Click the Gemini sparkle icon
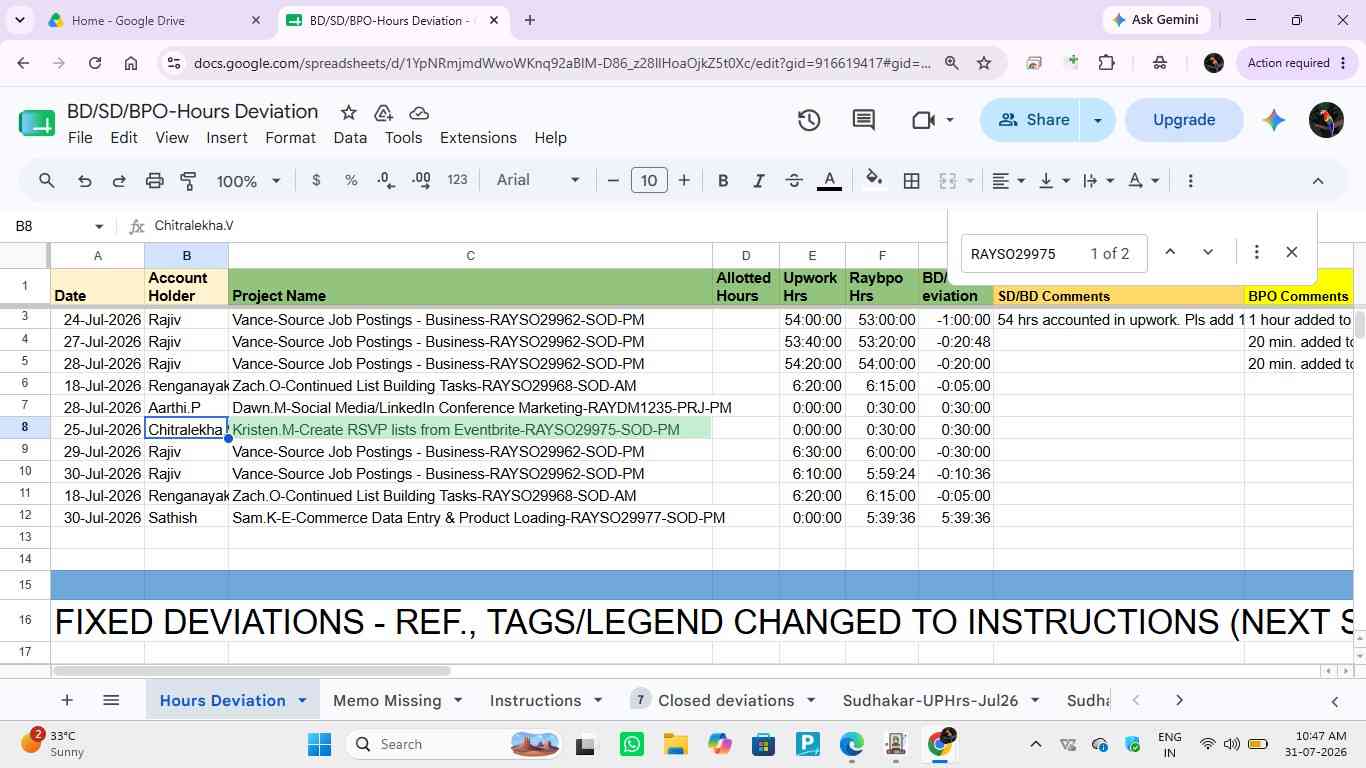The width and height of the screenshot is (1366, 768). pos(1273,120)
